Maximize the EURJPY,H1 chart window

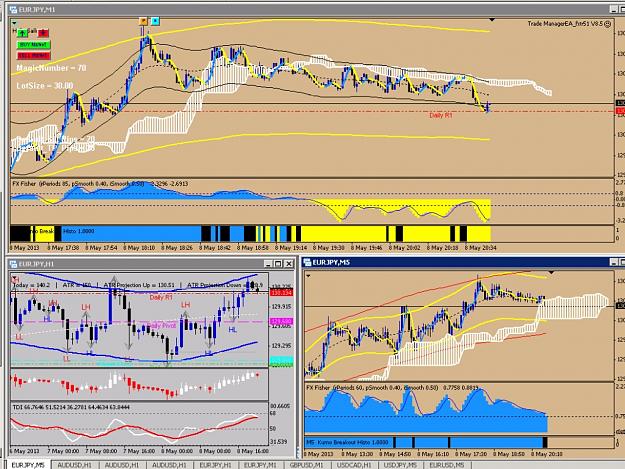coord(278,264)
